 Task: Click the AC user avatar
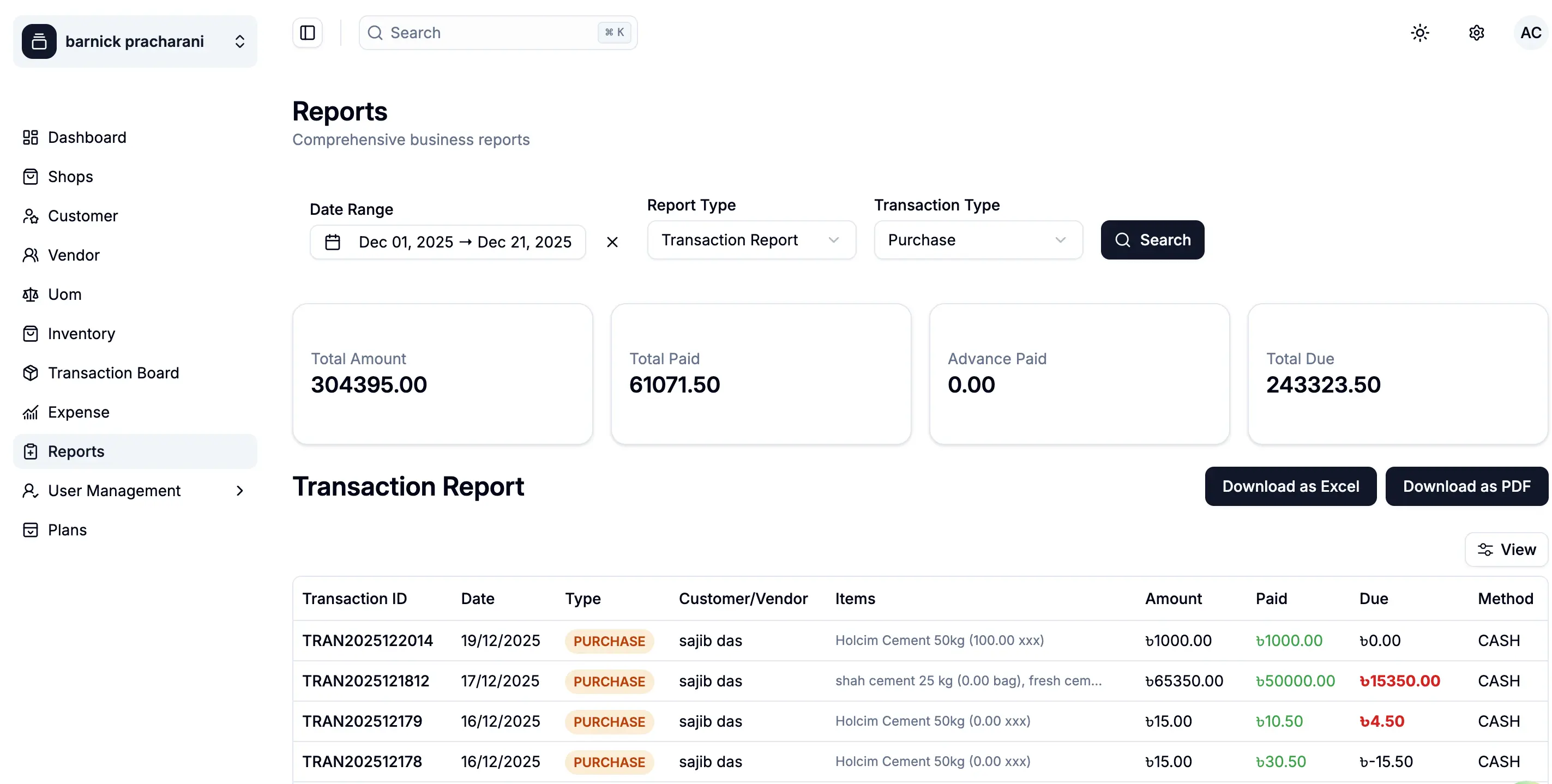point(1530,33)
